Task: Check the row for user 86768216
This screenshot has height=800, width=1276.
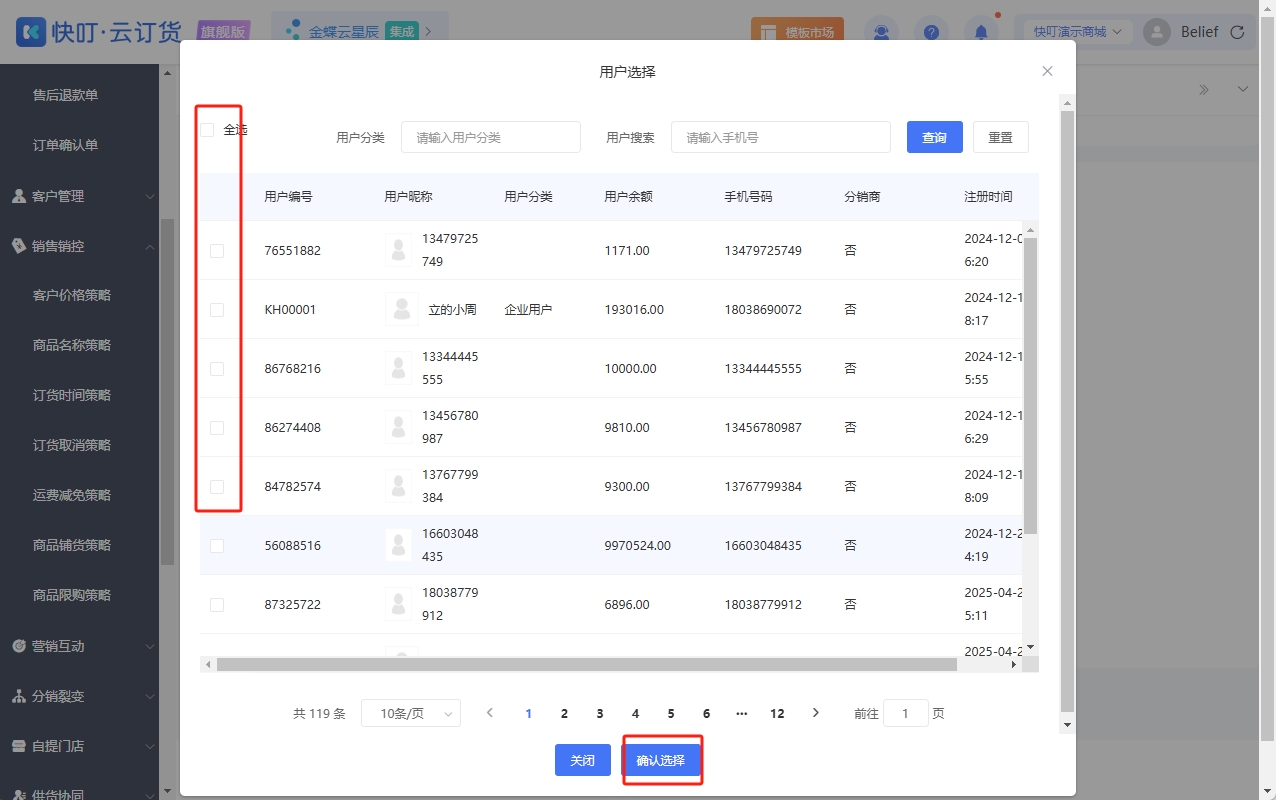Action: tap(217, 369)
